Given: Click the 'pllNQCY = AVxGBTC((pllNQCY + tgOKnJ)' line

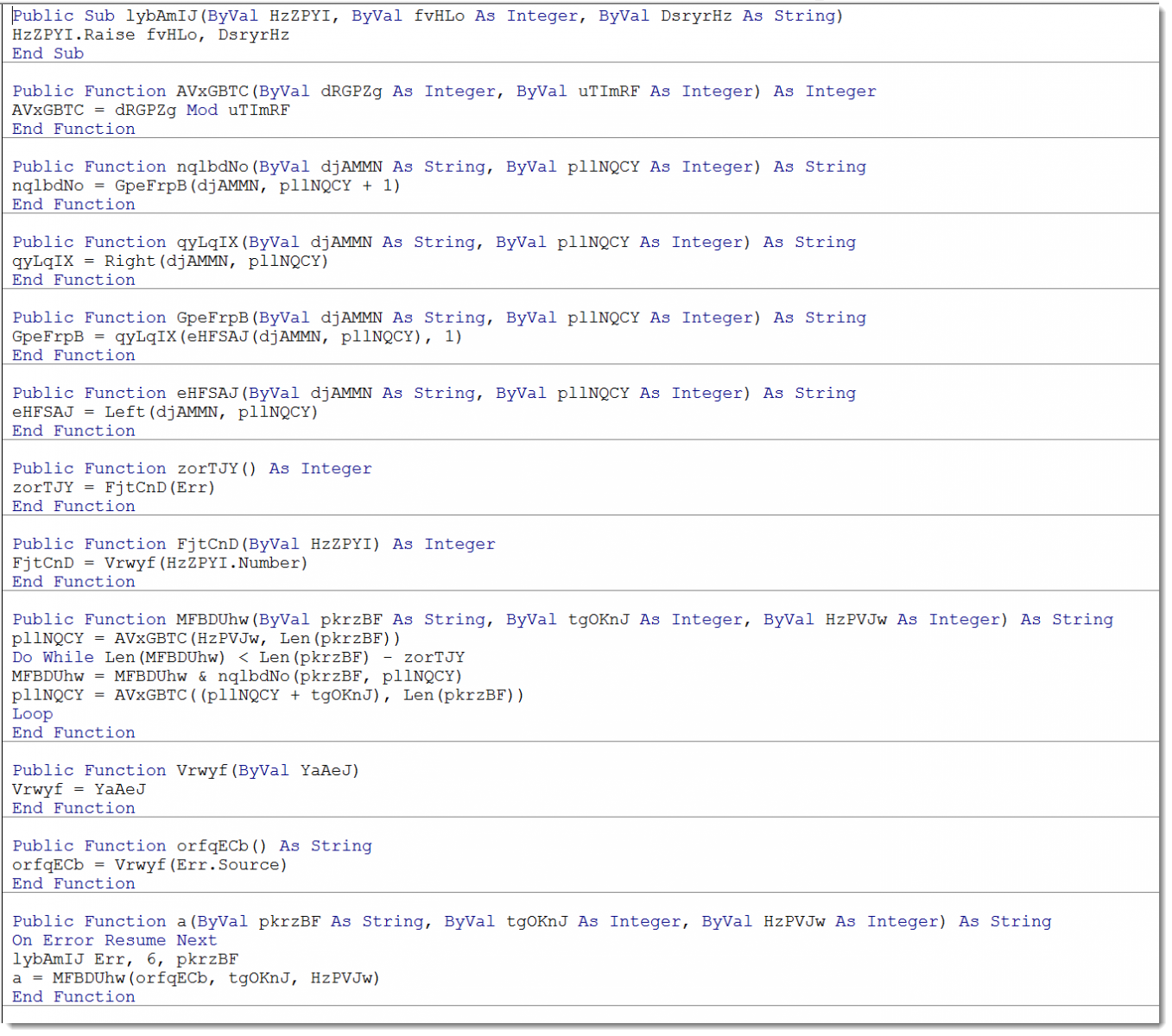Looking at the screenshot, I should (268, 695).
